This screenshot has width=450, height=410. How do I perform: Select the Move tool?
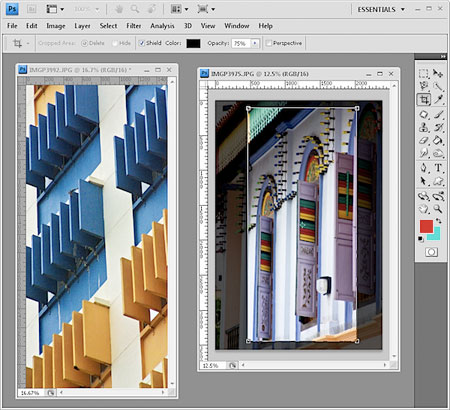(x=438, y=73)
